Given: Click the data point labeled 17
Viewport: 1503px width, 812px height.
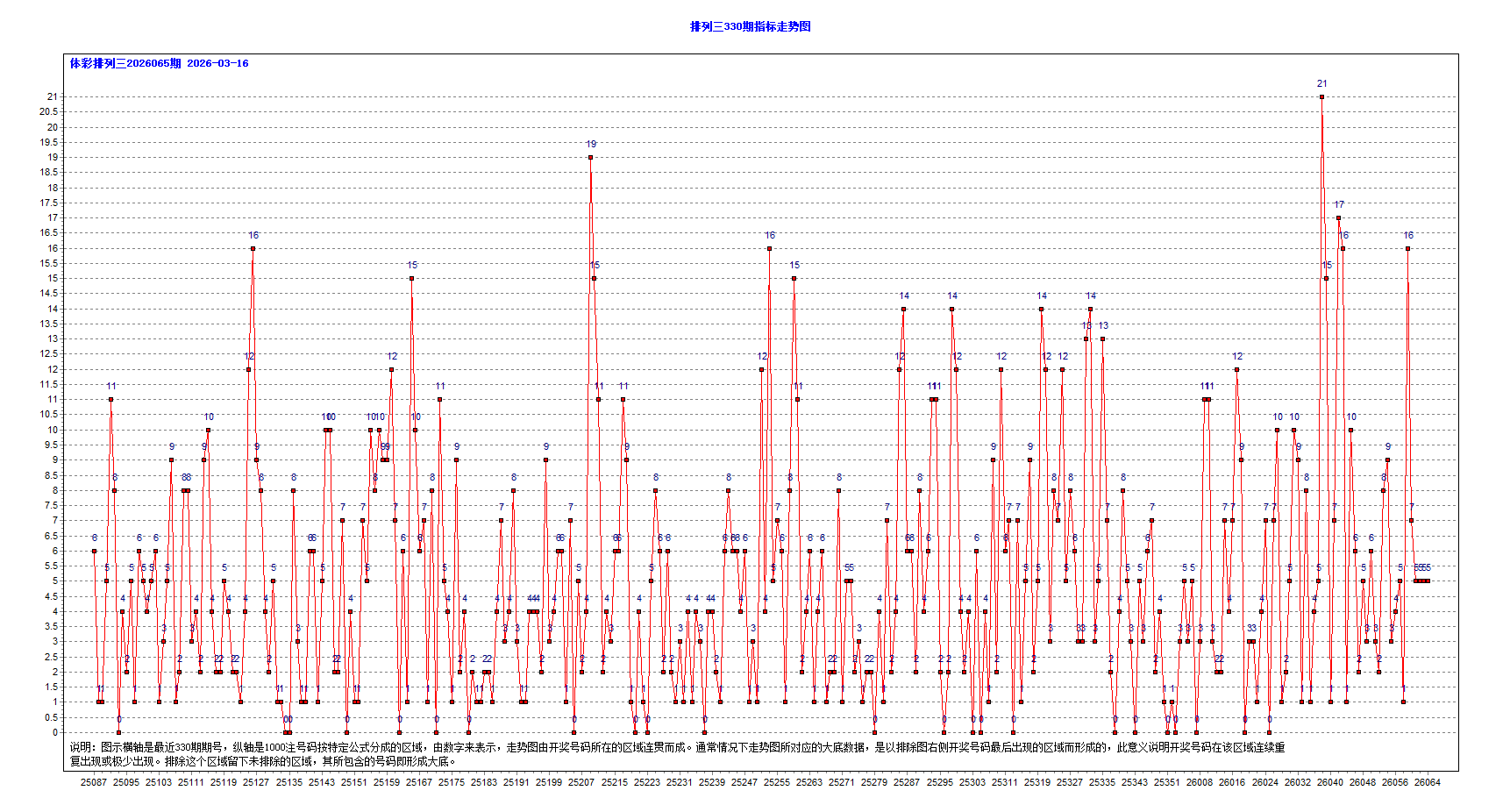Looking at the screenshot, I should [1338, 217].
